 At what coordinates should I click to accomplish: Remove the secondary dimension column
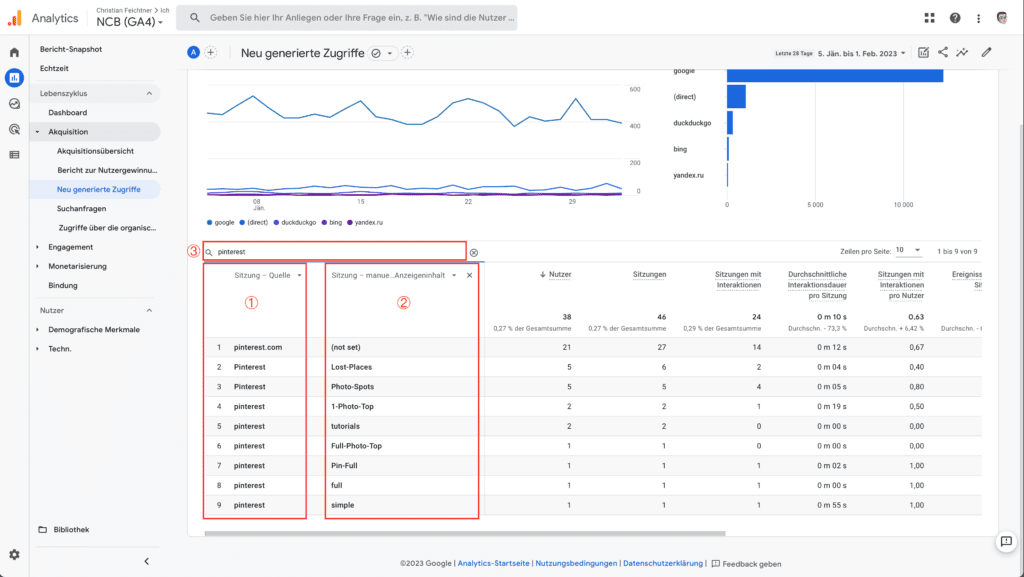[x=469, y=275]
